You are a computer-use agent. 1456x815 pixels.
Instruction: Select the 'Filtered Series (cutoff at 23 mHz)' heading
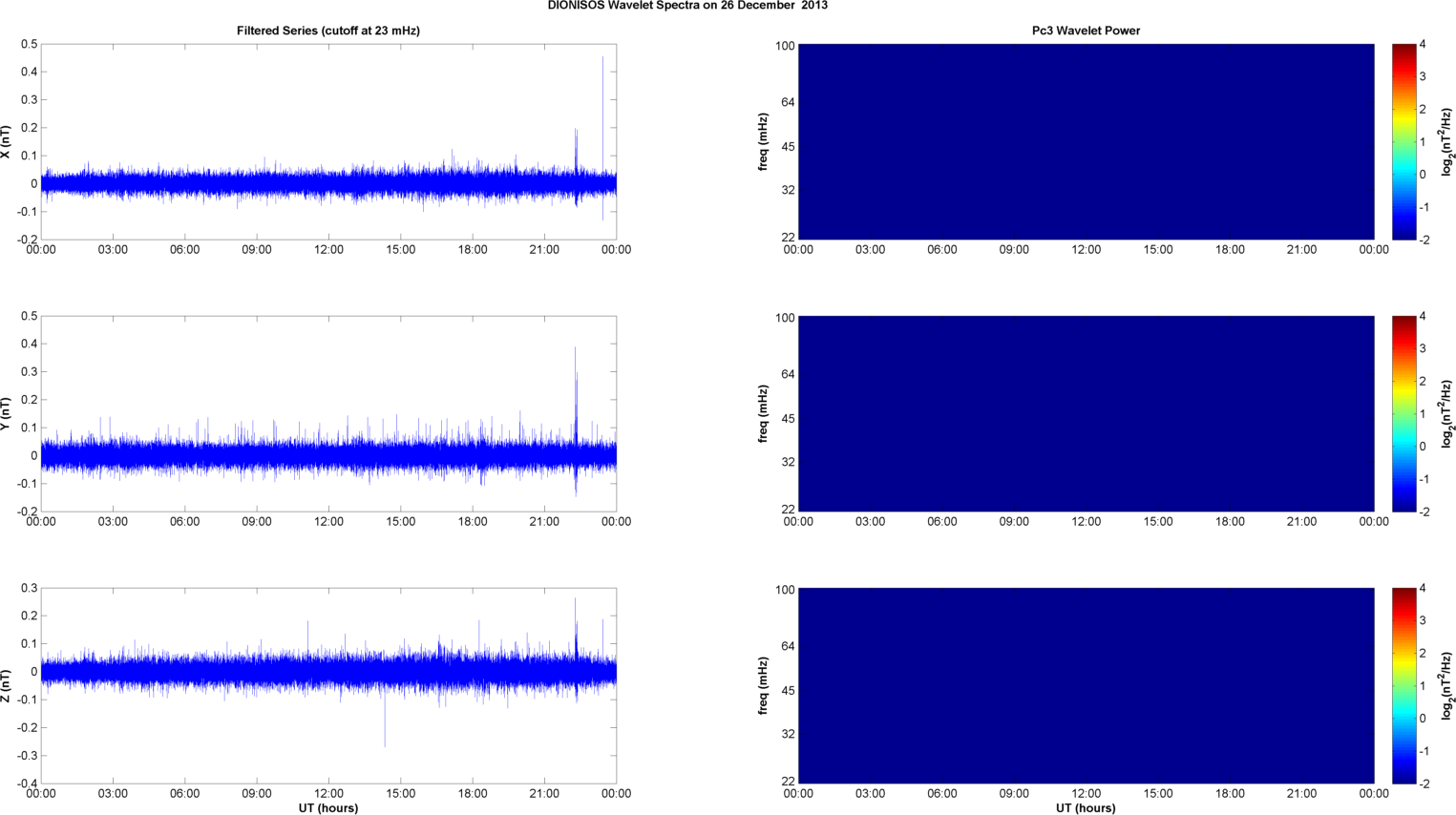click(x=328, y=31)
